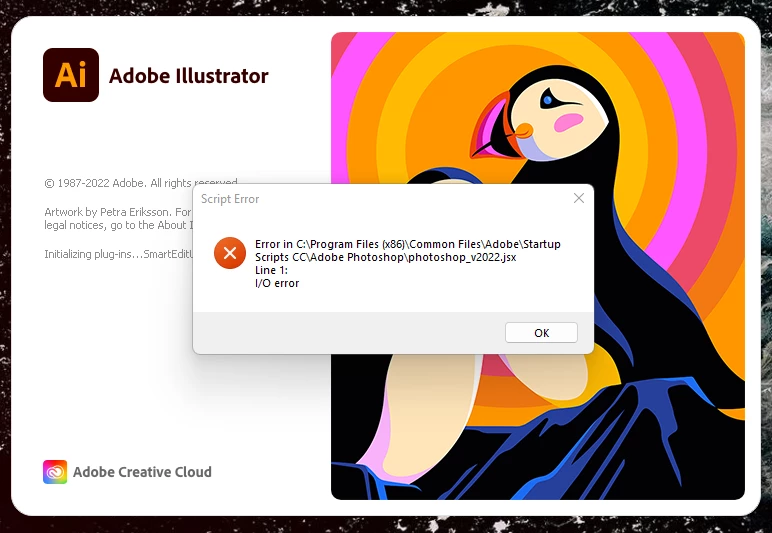This screenshot has width=772, height=533.
Task: Click the Adobe Creative Cloud rainbow icon
Action: point(55,472)
